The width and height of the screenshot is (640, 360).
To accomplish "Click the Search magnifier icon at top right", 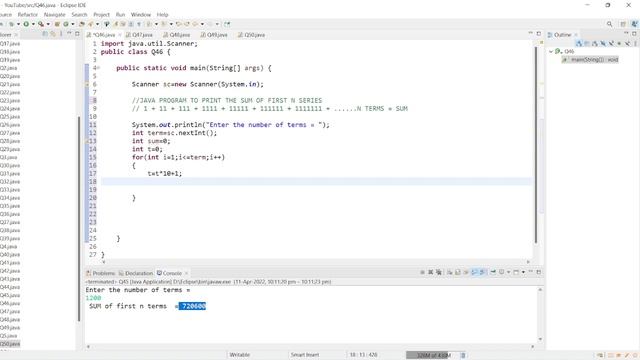I will pos(609,24).
